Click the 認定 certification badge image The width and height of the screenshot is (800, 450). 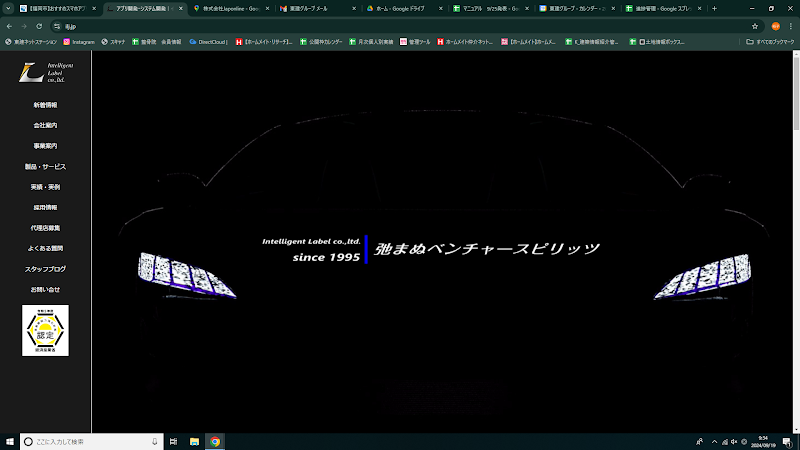click(45, 331)
